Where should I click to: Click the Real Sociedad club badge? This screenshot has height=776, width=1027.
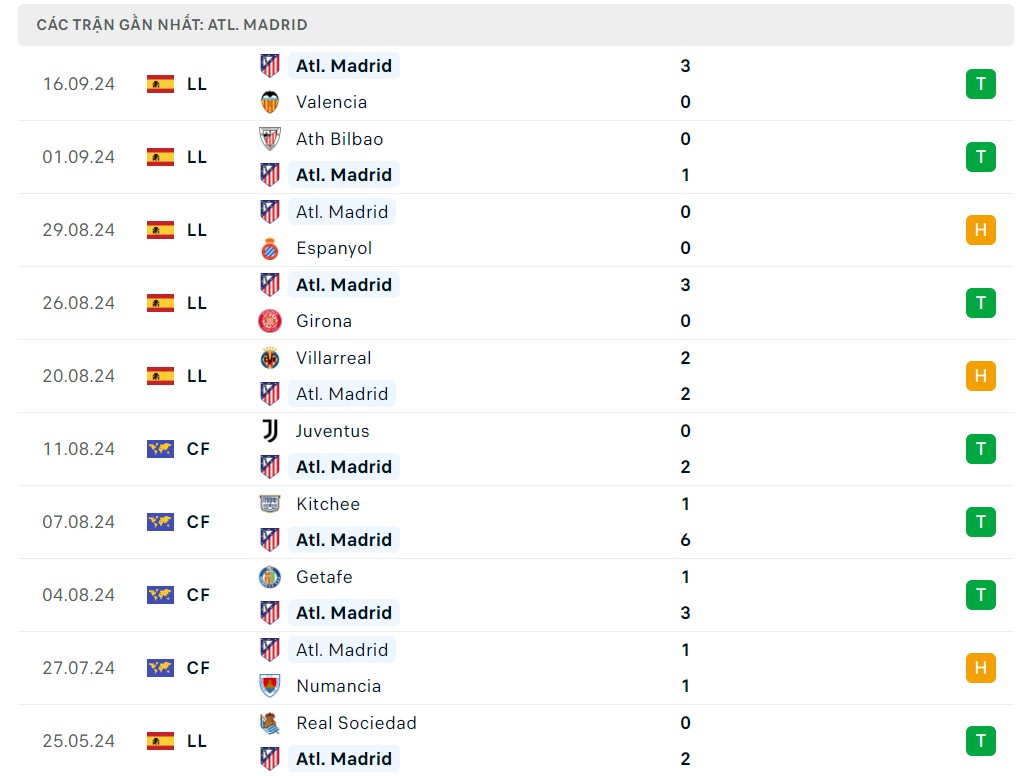269,723
